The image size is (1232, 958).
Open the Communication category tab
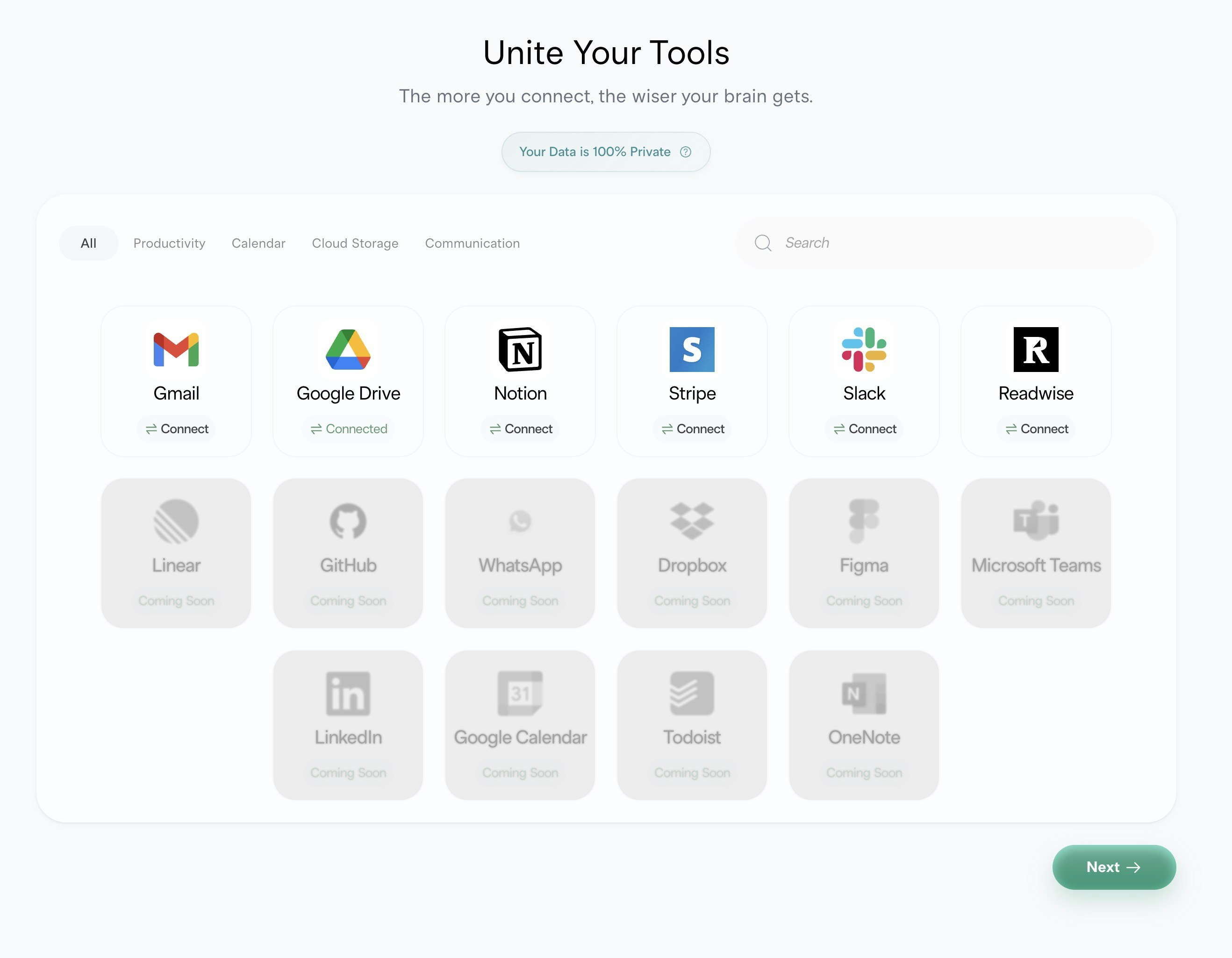coord(472,243)
